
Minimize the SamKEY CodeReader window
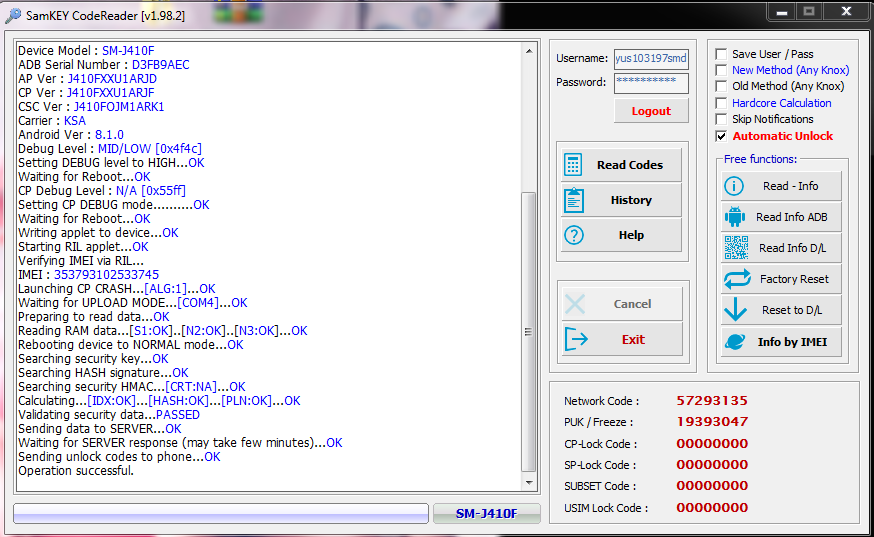click(781, 12)
